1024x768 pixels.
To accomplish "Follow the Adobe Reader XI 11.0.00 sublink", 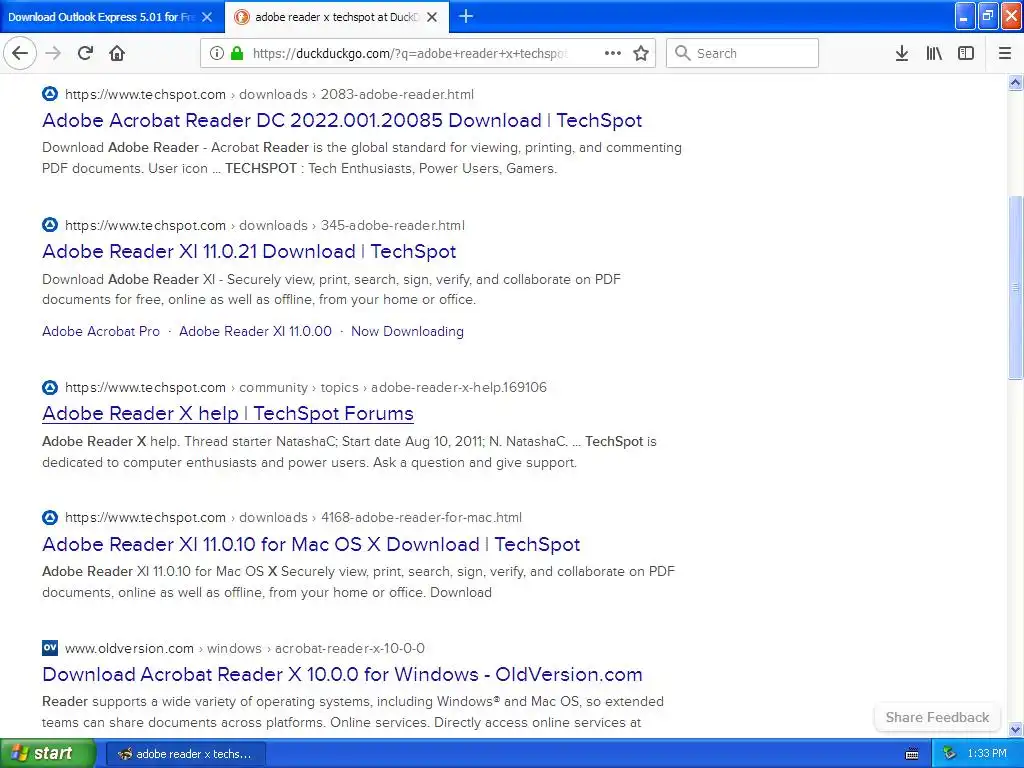I will coord(255,331).
